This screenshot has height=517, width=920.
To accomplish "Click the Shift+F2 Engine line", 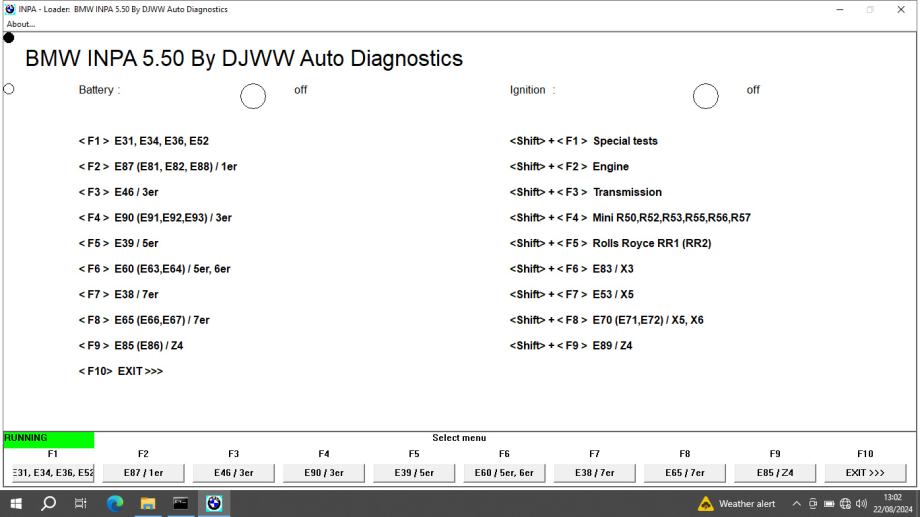I will tap(569, 167).
